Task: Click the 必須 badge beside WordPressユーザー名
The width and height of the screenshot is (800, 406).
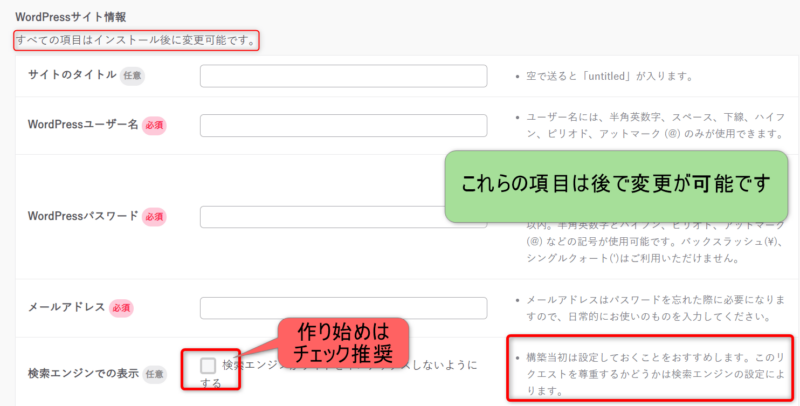Action: (154, 125)
